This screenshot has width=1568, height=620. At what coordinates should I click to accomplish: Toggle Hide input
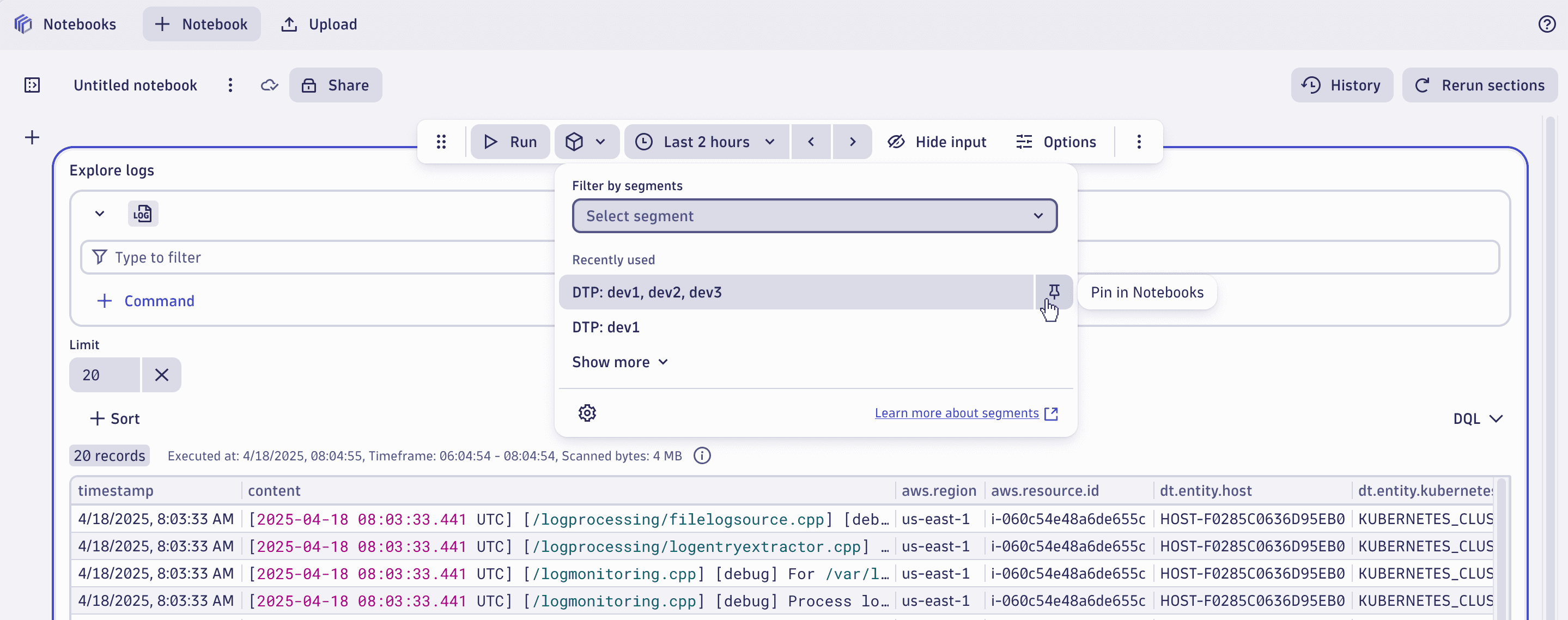[937, 142]
